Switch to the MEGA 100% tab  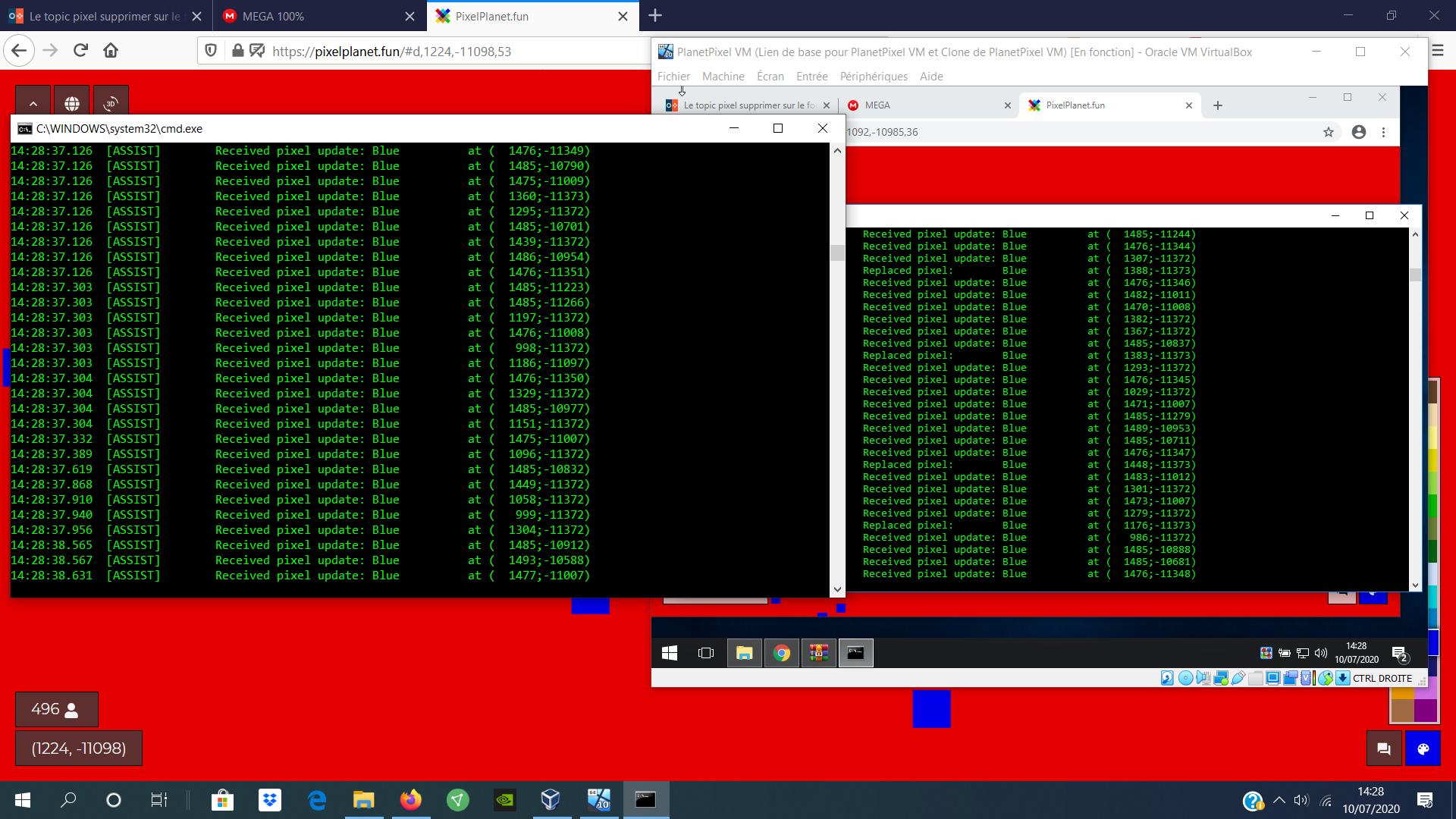tap(273, 16)
